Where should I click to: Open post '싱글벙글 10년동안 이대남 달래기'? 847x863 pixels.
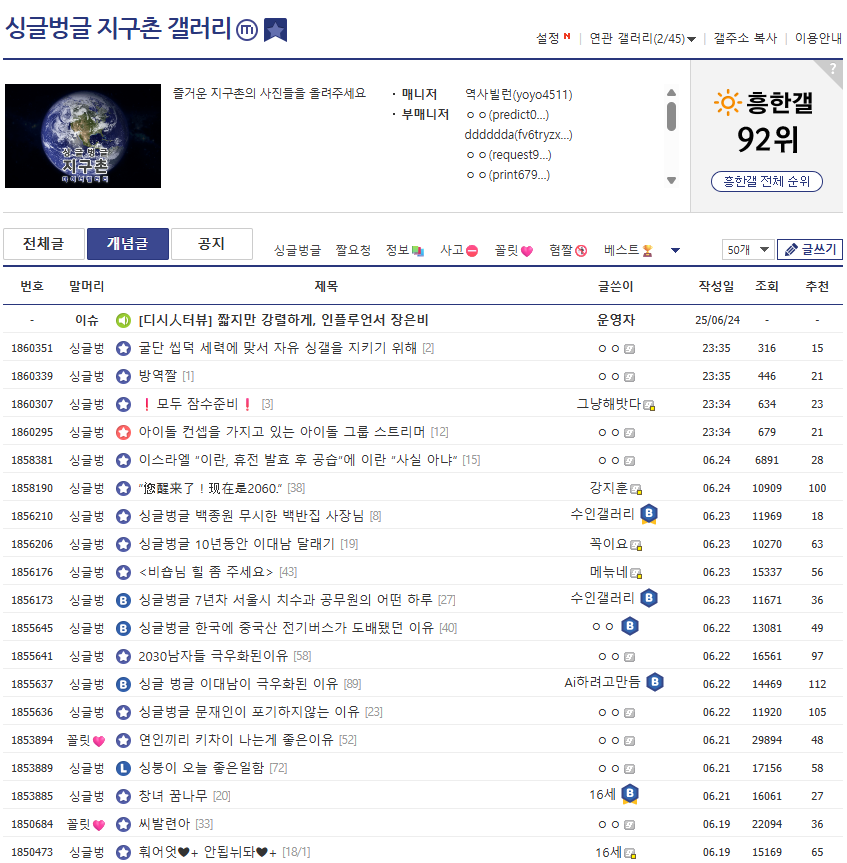click(x=237, y=544)
